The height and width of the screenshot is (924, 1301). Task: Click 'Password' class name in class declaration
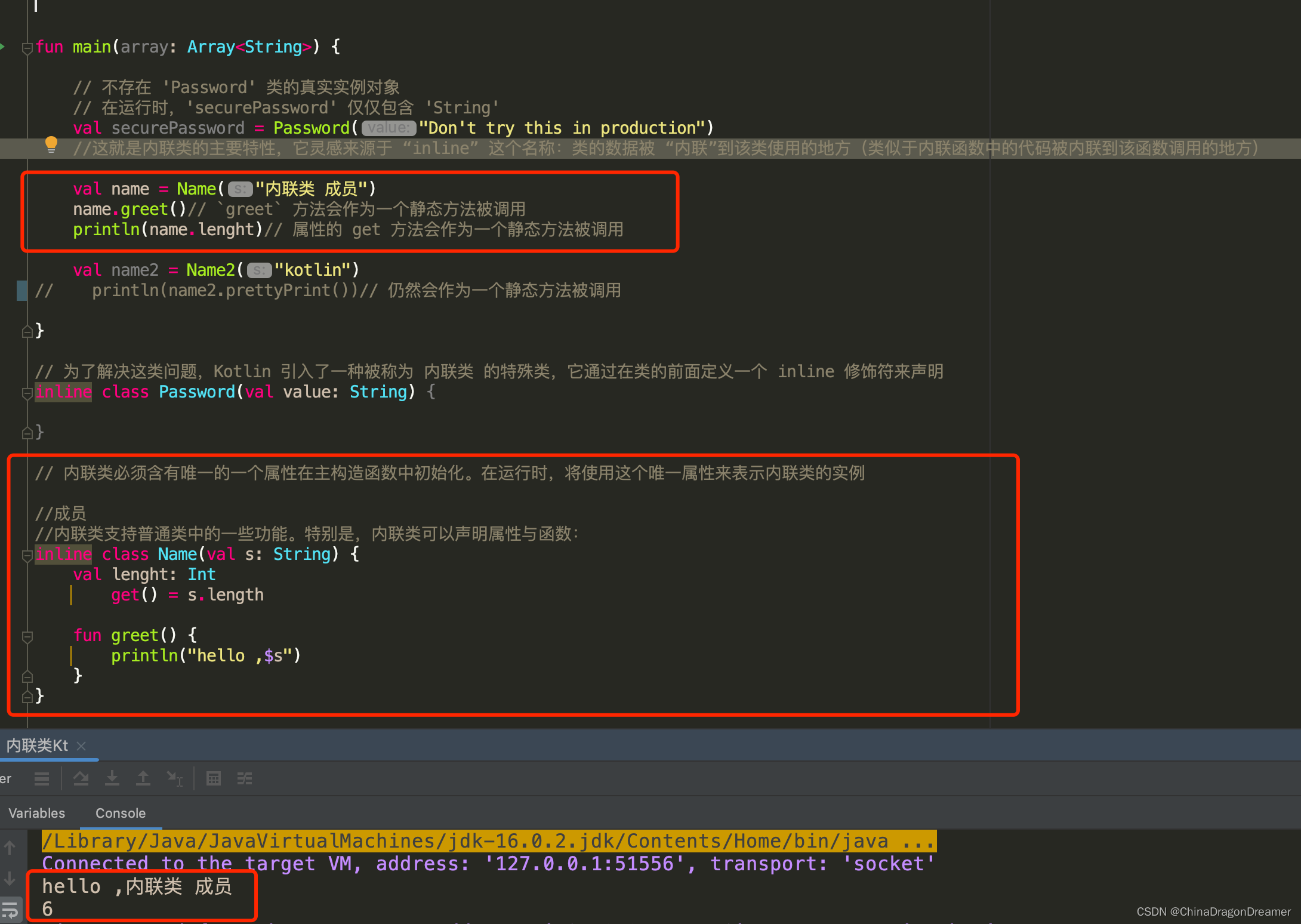(x=197, y=392)
